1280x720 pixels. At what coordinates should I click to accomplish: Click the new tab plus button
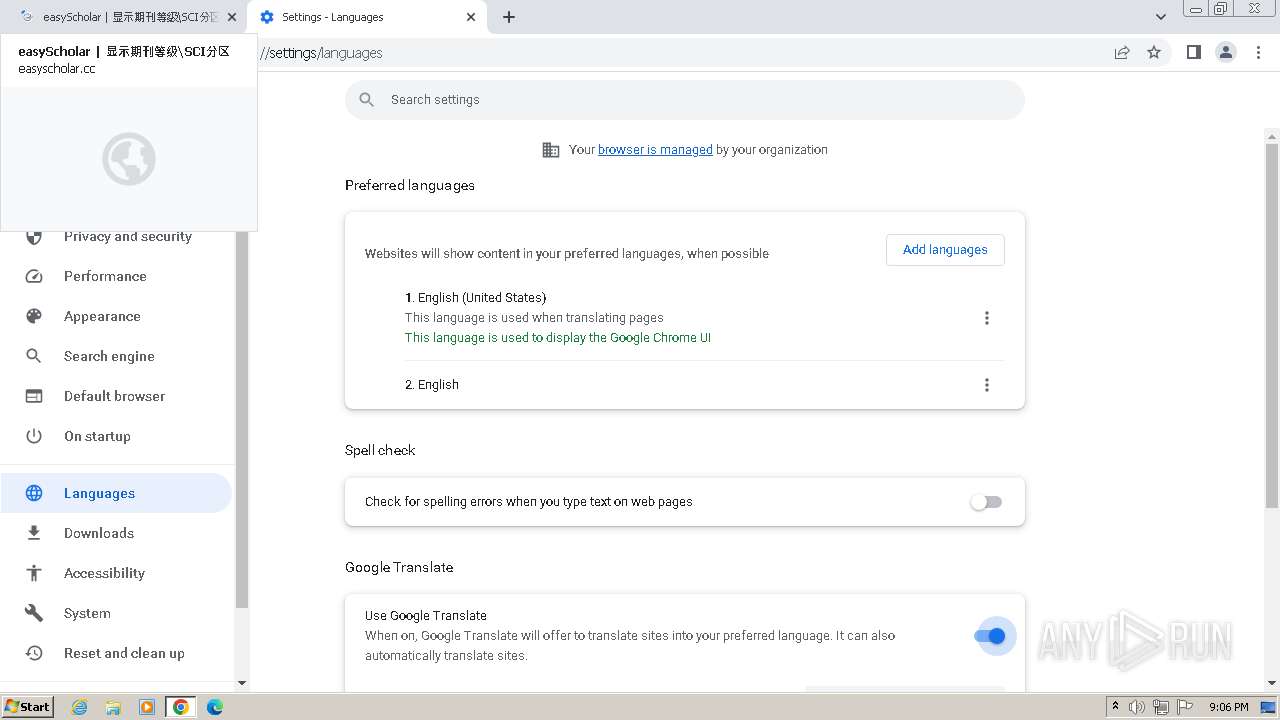[509, 17]
